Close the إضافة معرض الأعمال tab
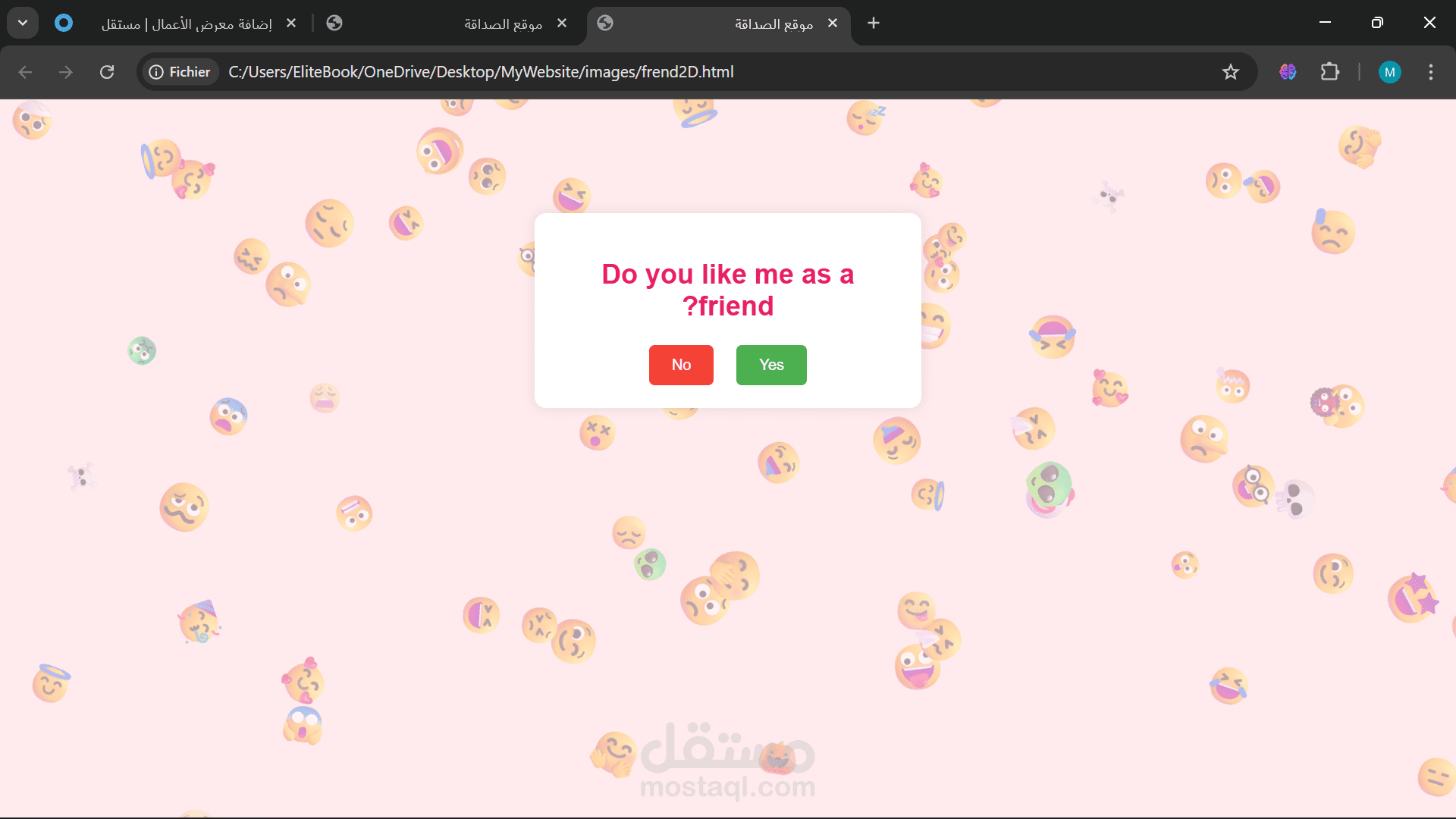Viewport: 1456px width, 819px height. tap(291, 23)
